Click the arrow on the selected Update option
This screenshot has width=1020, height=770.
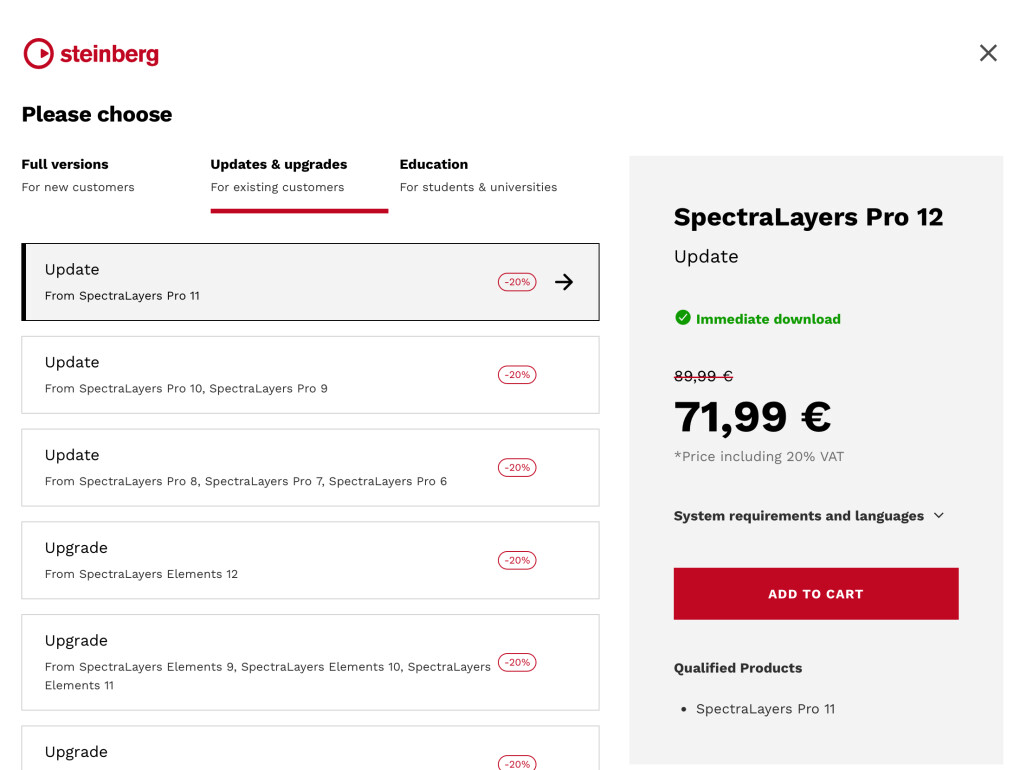tap(564, 282)
